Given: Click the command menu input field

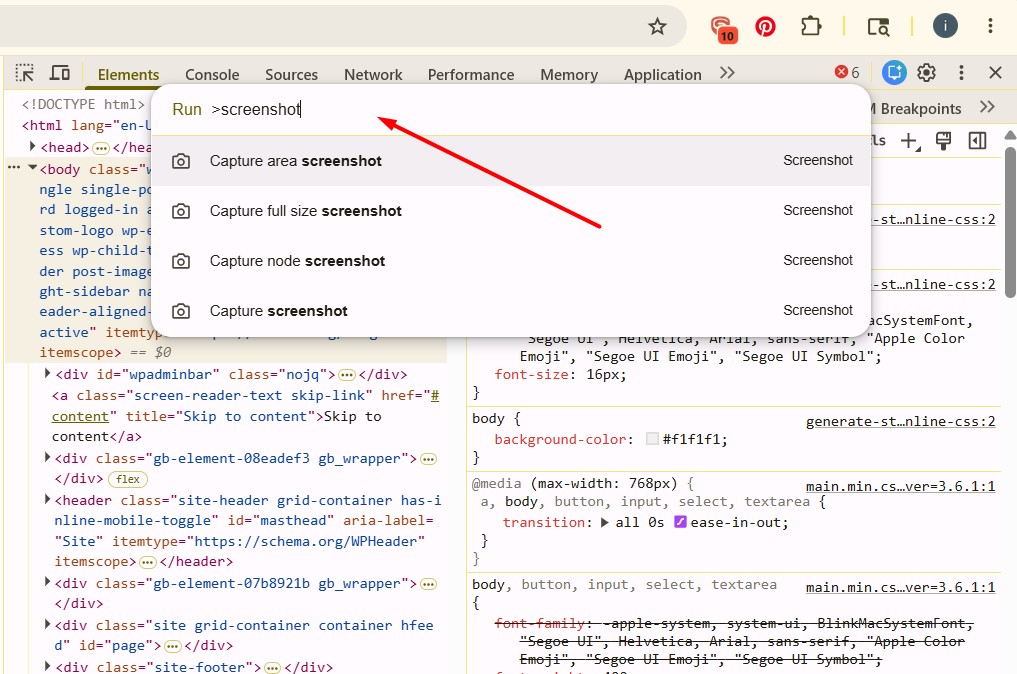Looking at the screenshot, I should coord(510,110).
